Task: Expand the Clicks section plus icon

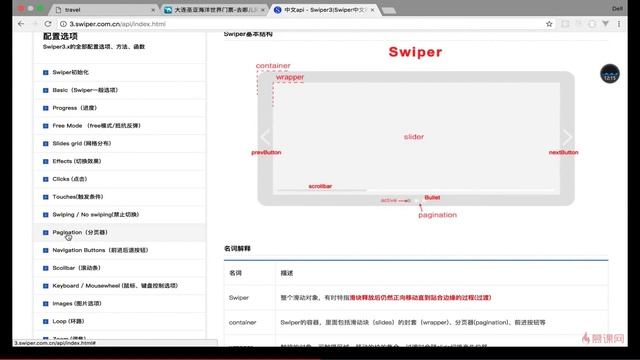Action: point(45,179)
